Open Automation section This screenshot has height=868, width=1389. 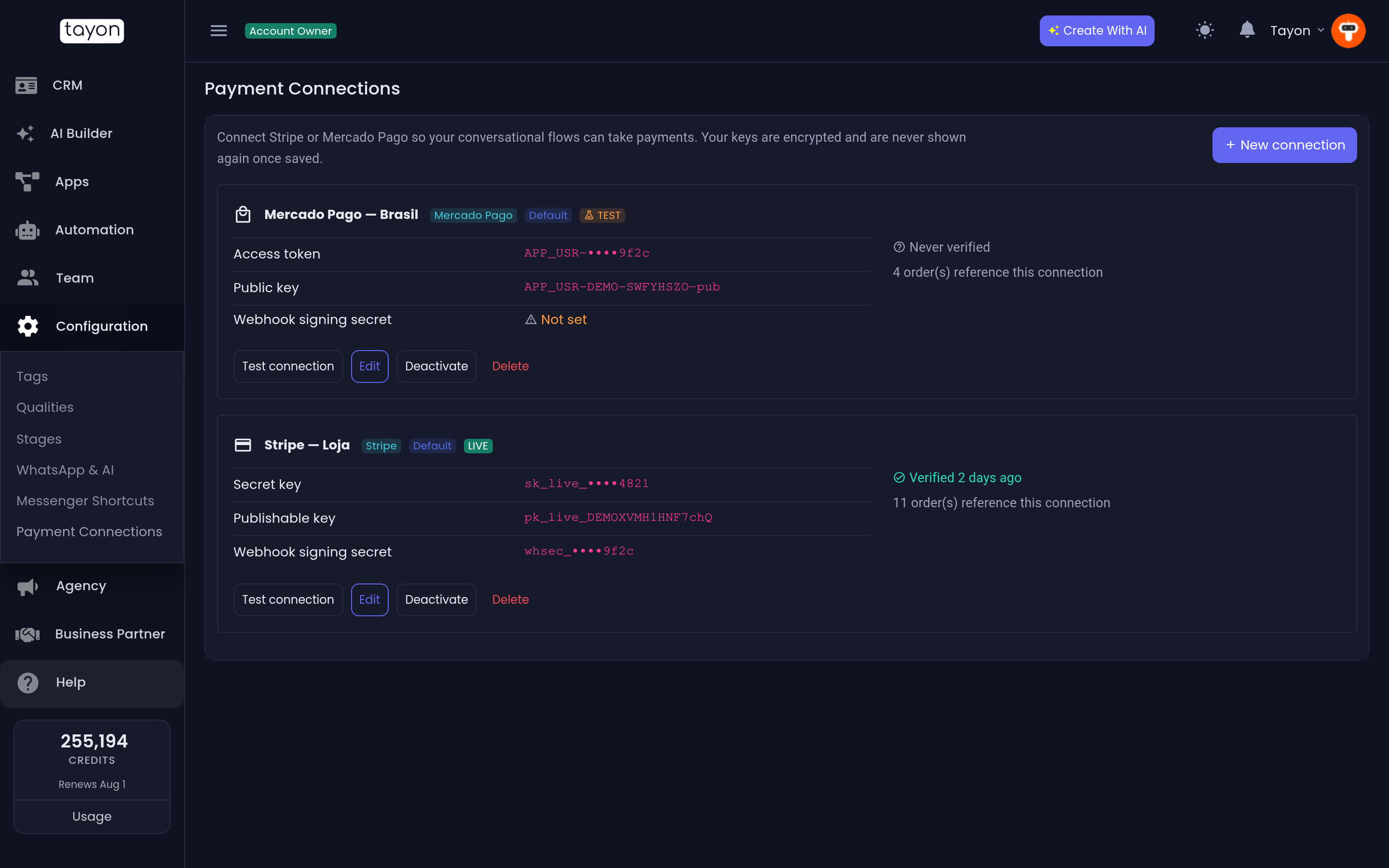click(x=92, y=230)
